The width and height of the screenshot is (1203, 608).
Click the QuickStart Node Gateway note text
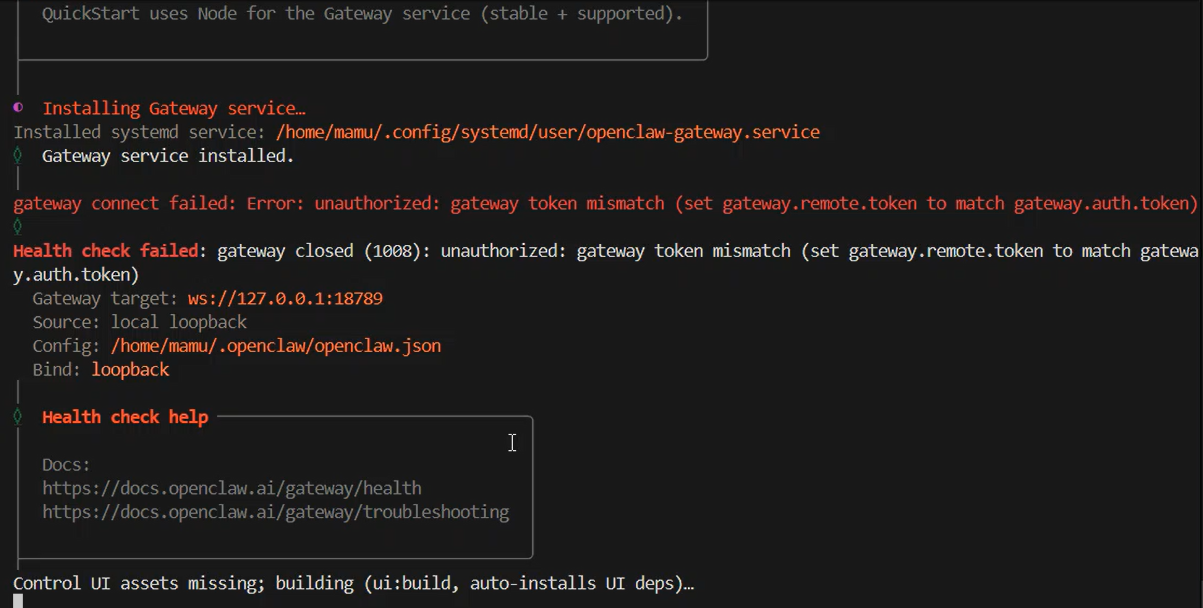(362, 15)
